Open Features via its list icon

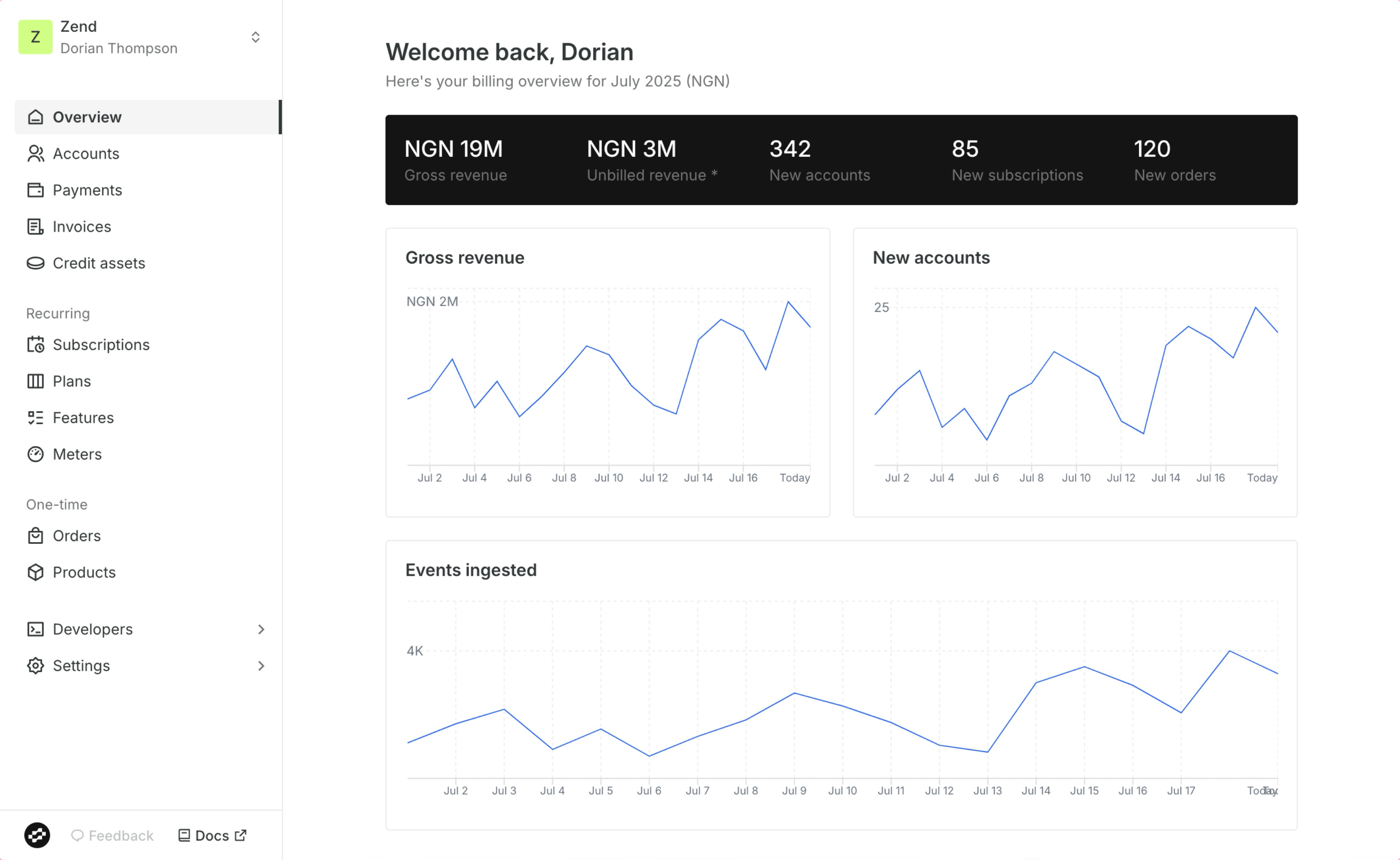[36, 417]
